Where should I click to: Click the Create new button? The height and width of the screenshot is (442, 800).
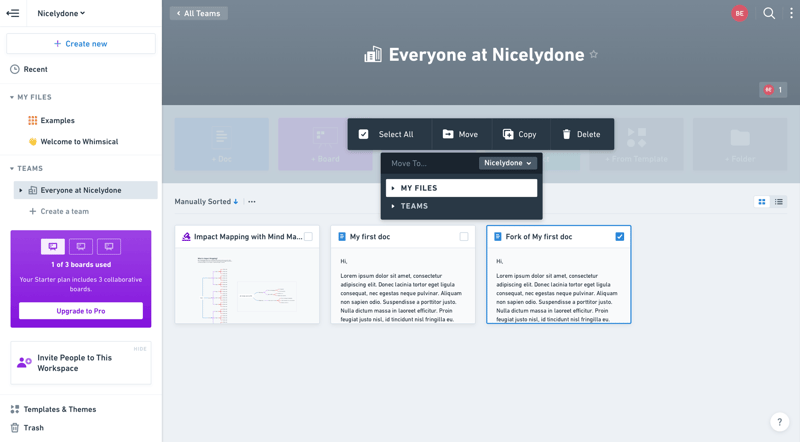[x=81, y=44]
